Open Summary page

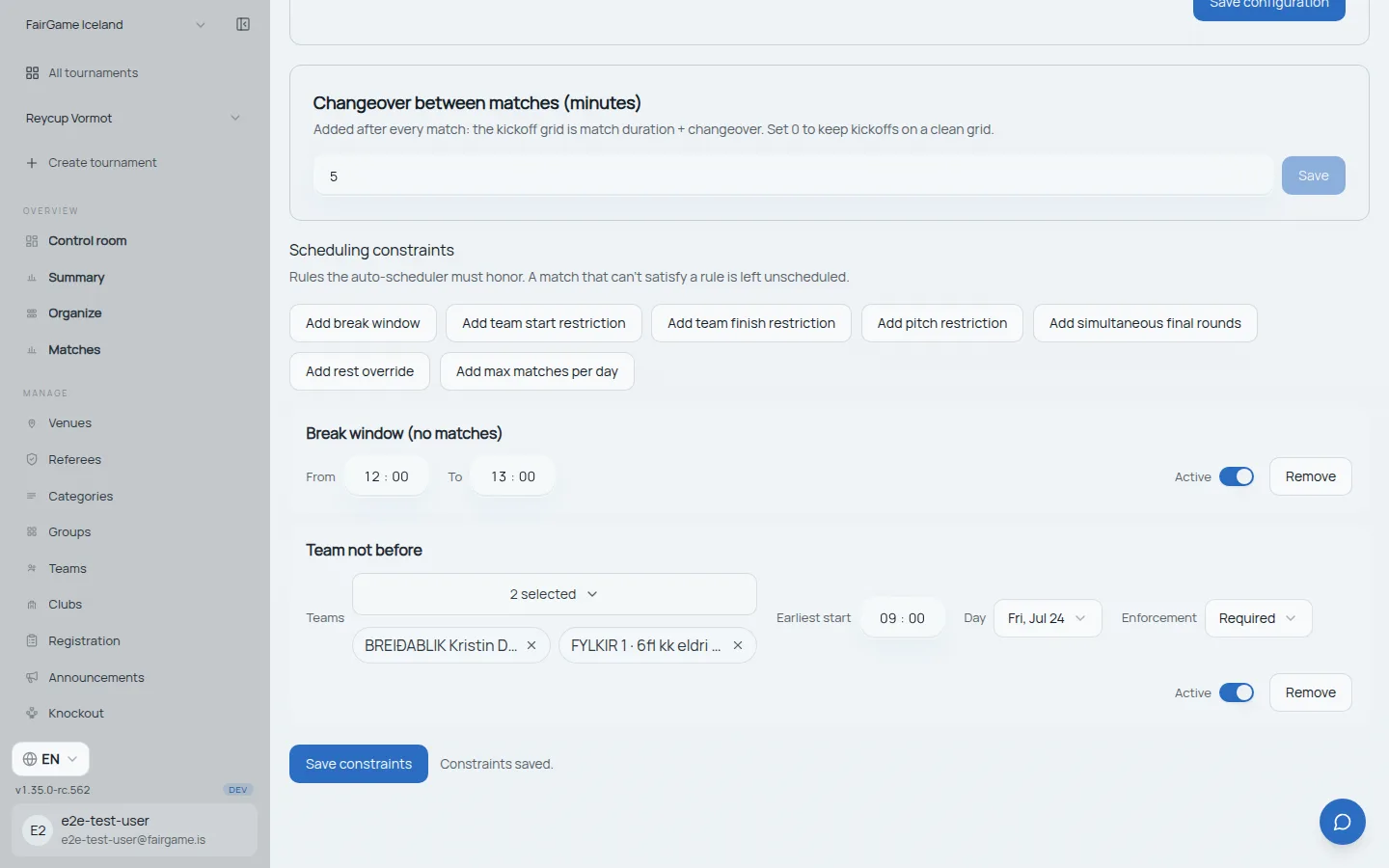tap(76, 278)
